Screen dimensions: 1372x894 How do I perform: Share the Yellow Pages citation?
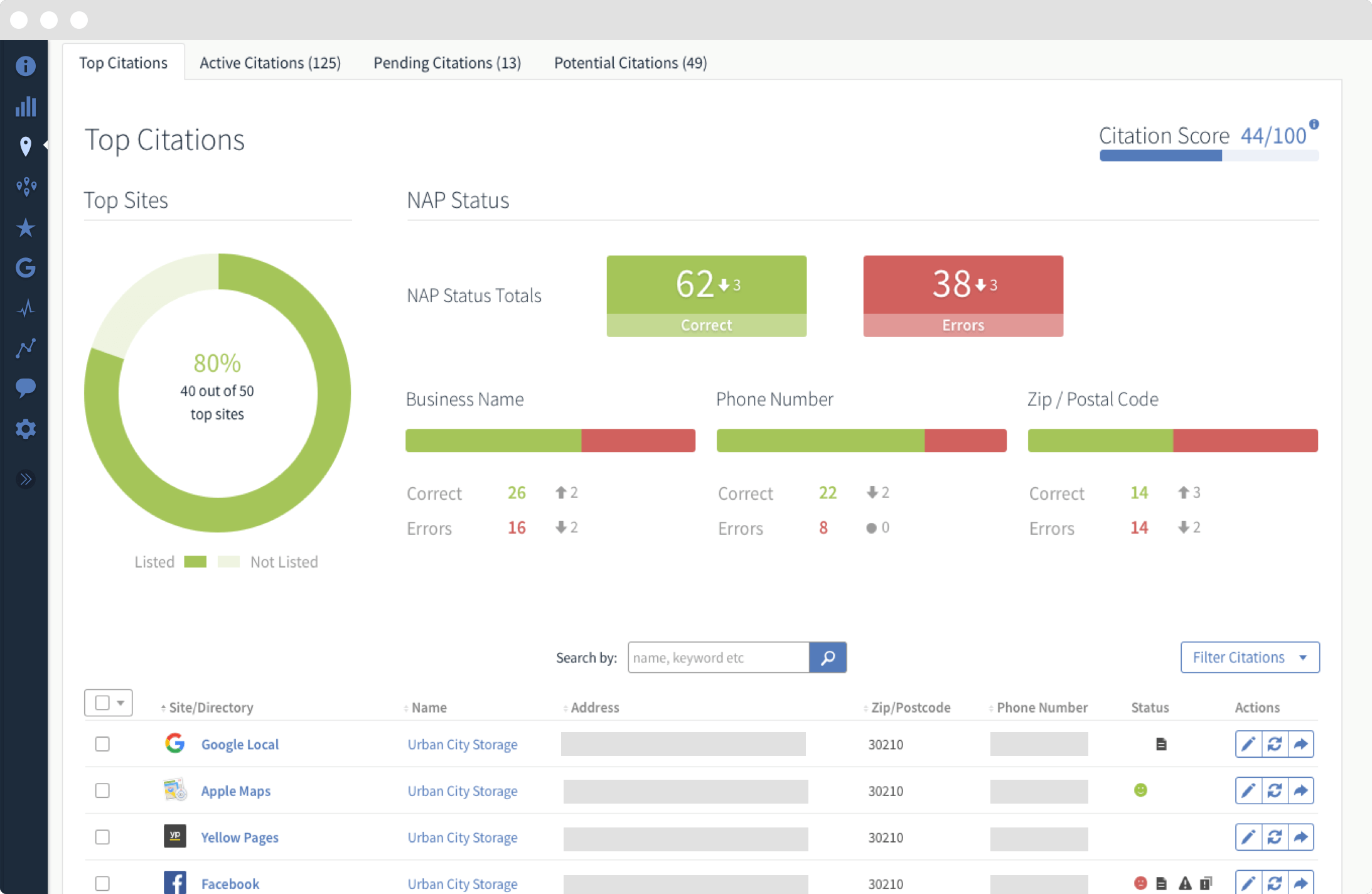pyautogui.click(x=1302, y=837)
